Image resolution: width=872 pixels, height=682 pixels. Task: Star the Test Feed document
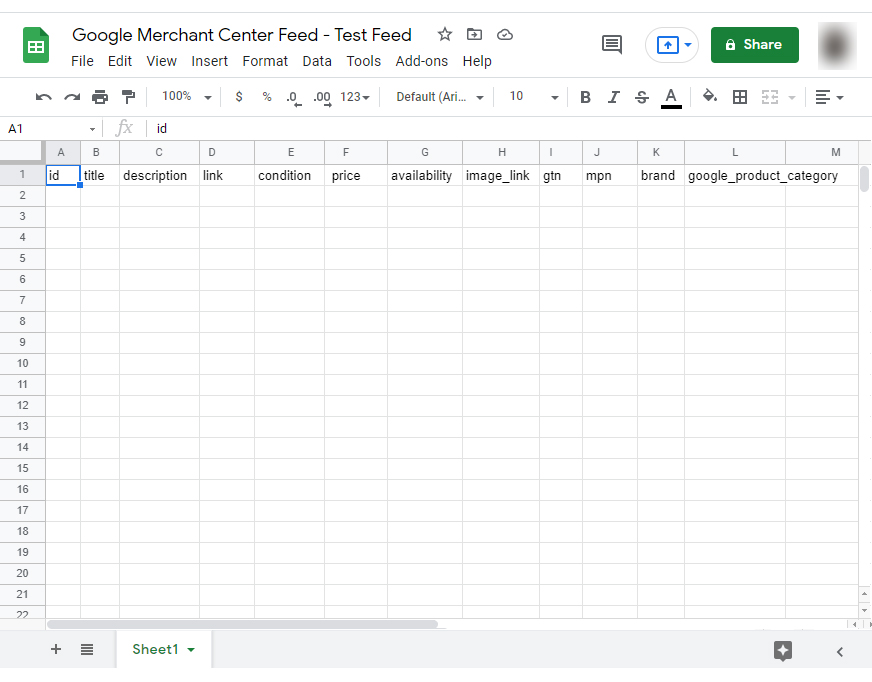coord(444,34)
